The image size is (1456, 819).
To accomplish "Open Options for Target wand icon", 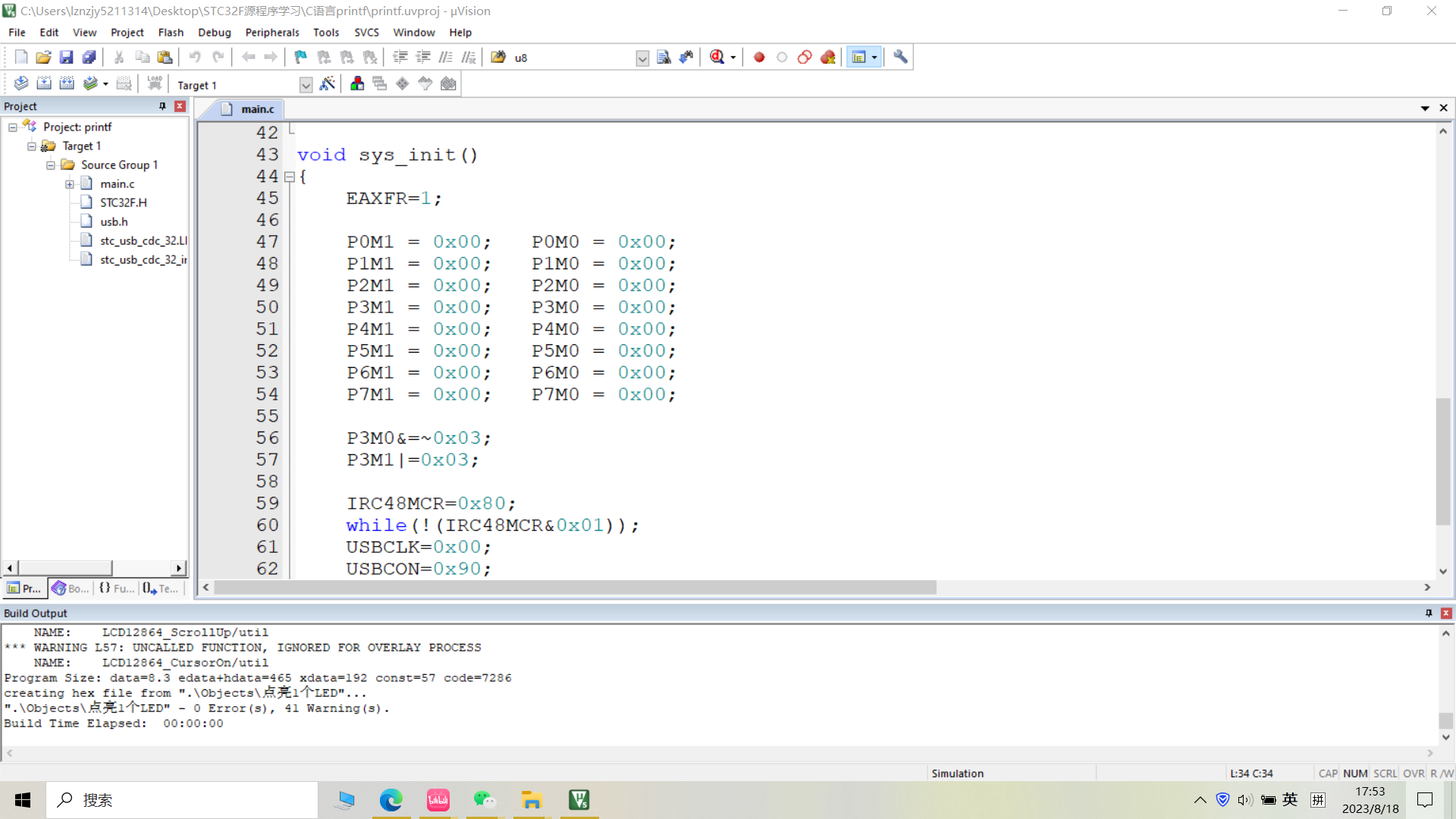I will 327,84.
